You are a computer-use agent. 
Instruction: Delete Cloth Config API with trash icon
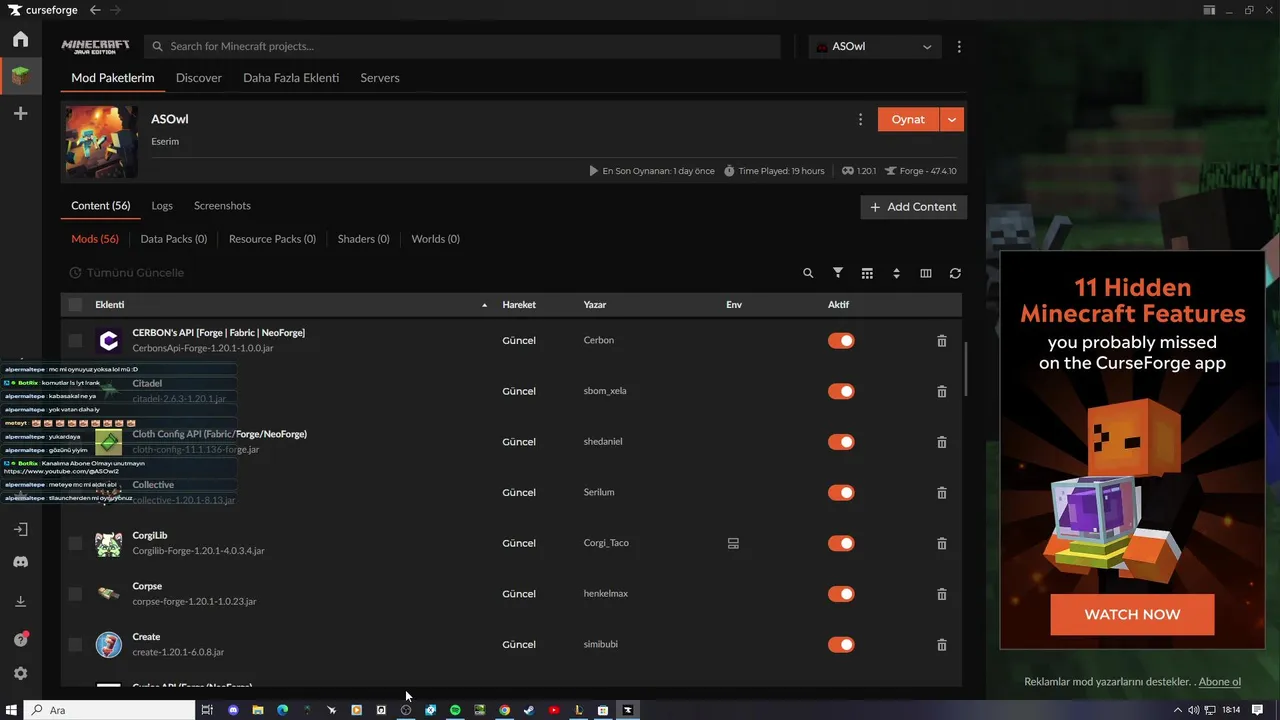coord(941,442)
